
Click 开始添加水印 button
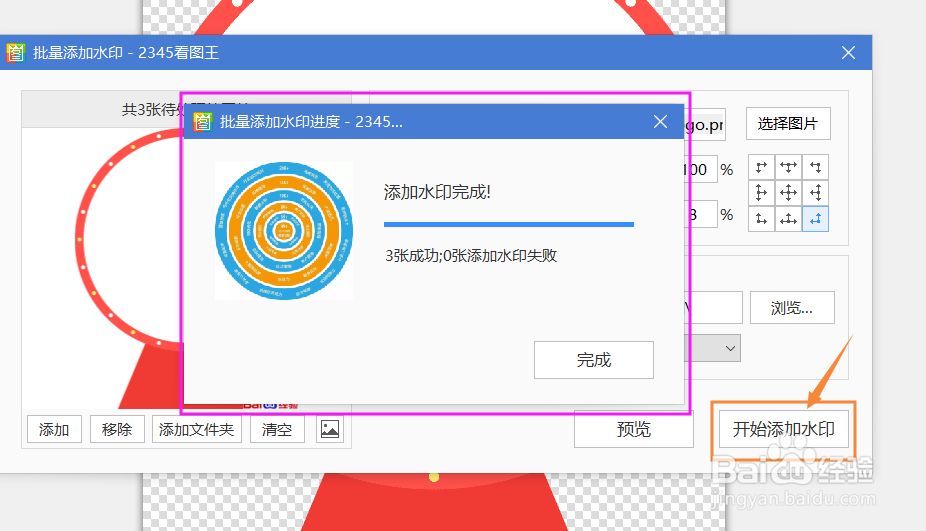783,429
